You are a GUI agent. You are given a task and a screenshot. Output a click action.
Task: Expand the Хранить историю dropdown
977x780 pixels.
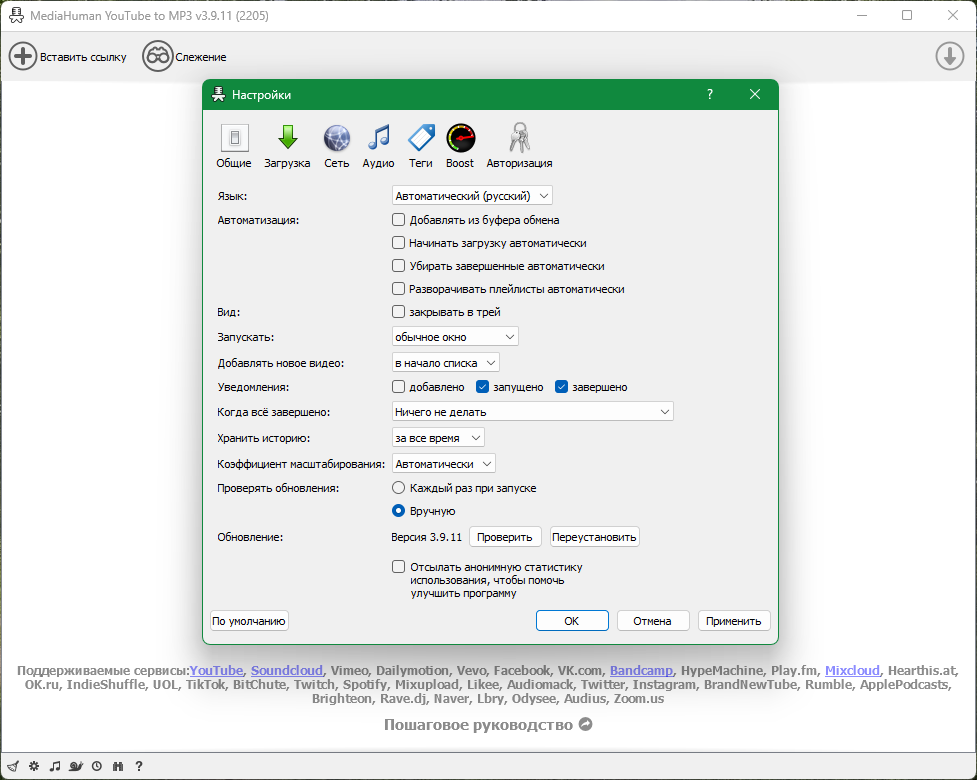438,438
